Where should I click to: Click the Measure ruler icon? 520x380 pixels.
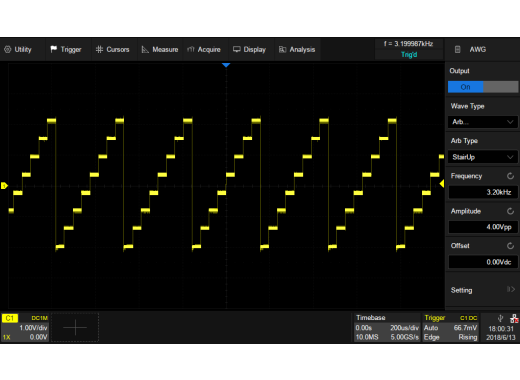(145, 49)
